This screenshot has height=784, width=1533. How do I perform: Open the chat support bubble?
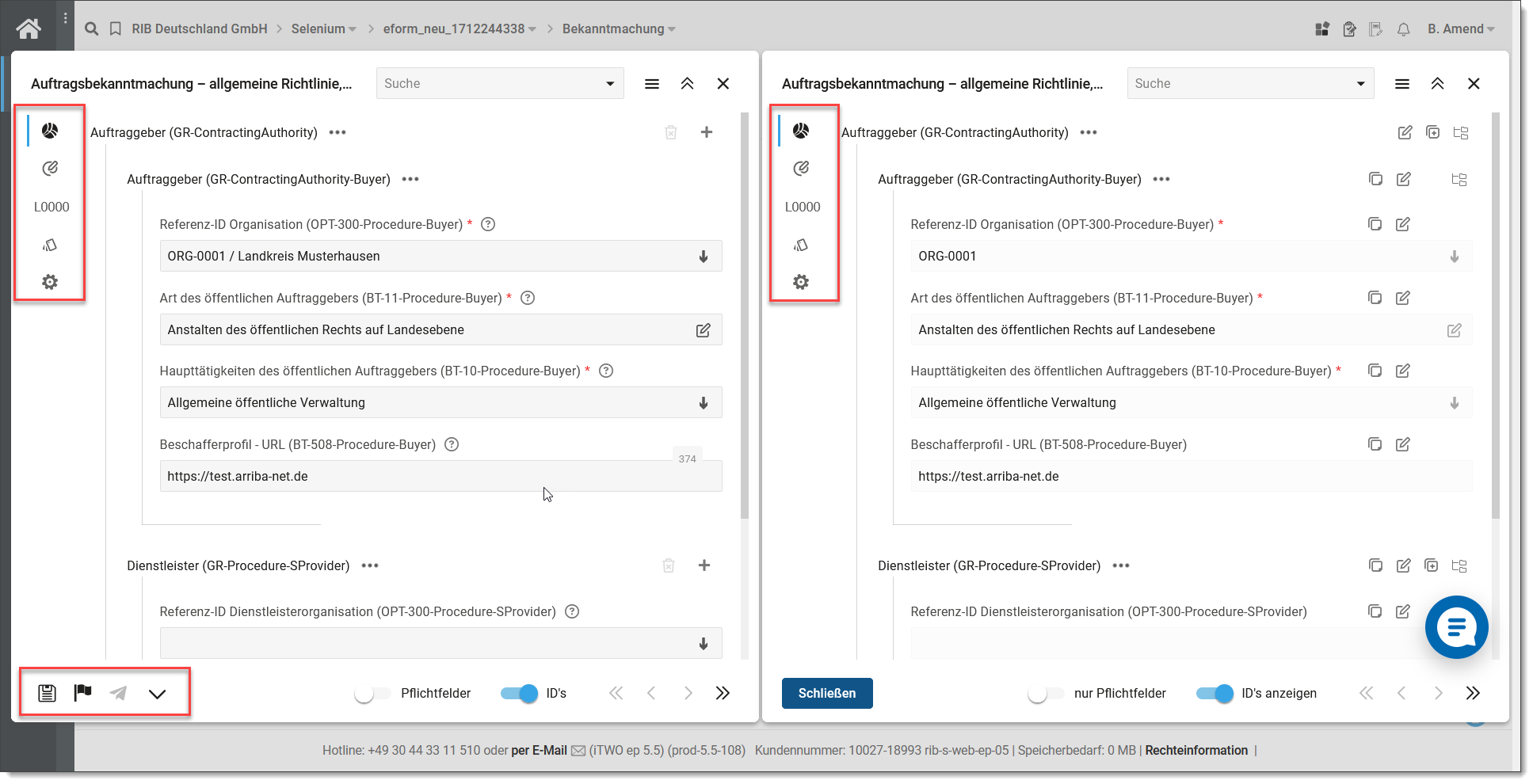1456,627
